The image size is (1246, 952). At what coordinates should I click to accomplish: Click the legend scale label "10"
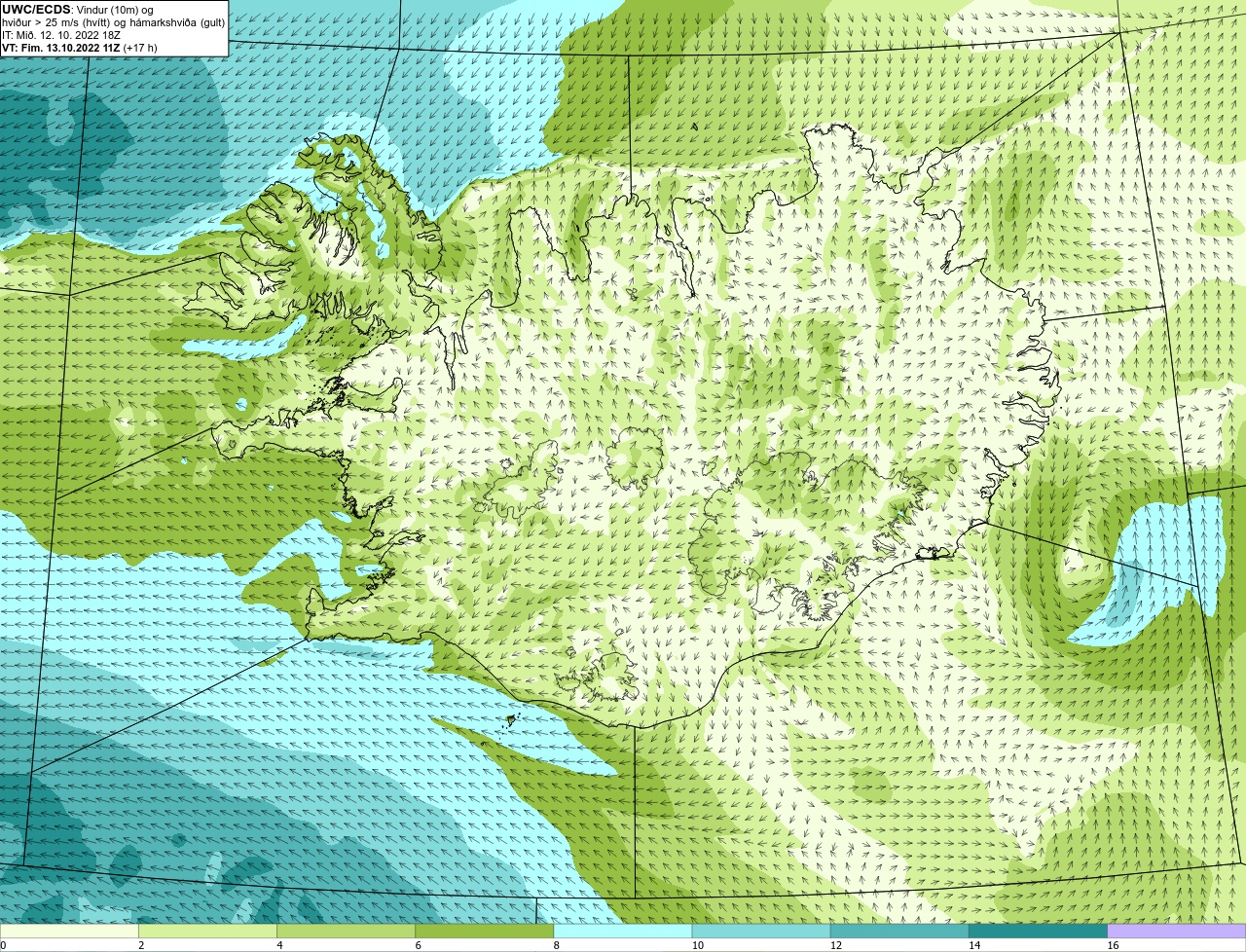tap(697, 945)
